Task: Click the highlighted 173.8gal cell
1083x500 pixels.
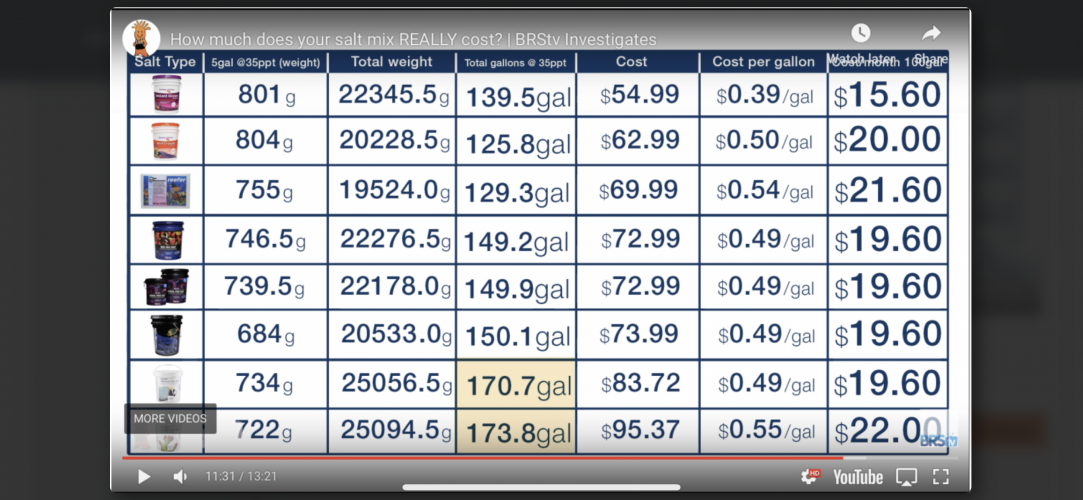Action: 516,432
